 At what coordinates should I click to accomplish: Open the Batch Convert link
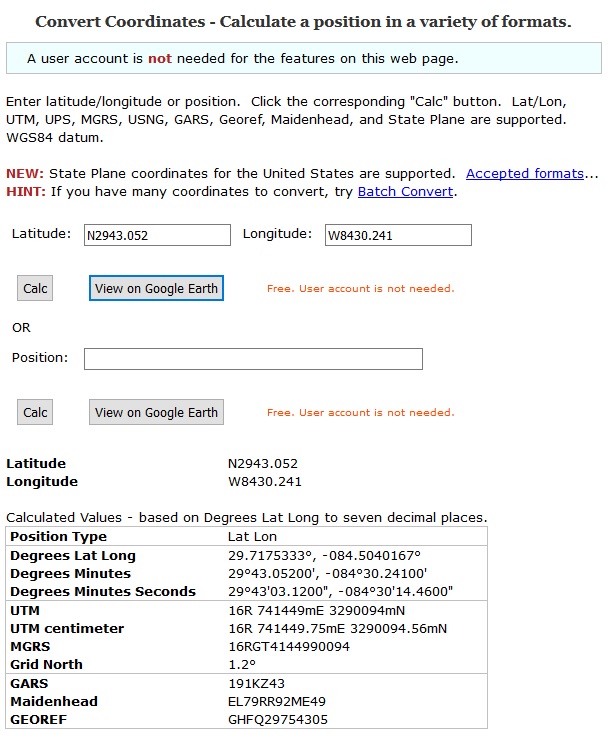[x=405, y=192]
